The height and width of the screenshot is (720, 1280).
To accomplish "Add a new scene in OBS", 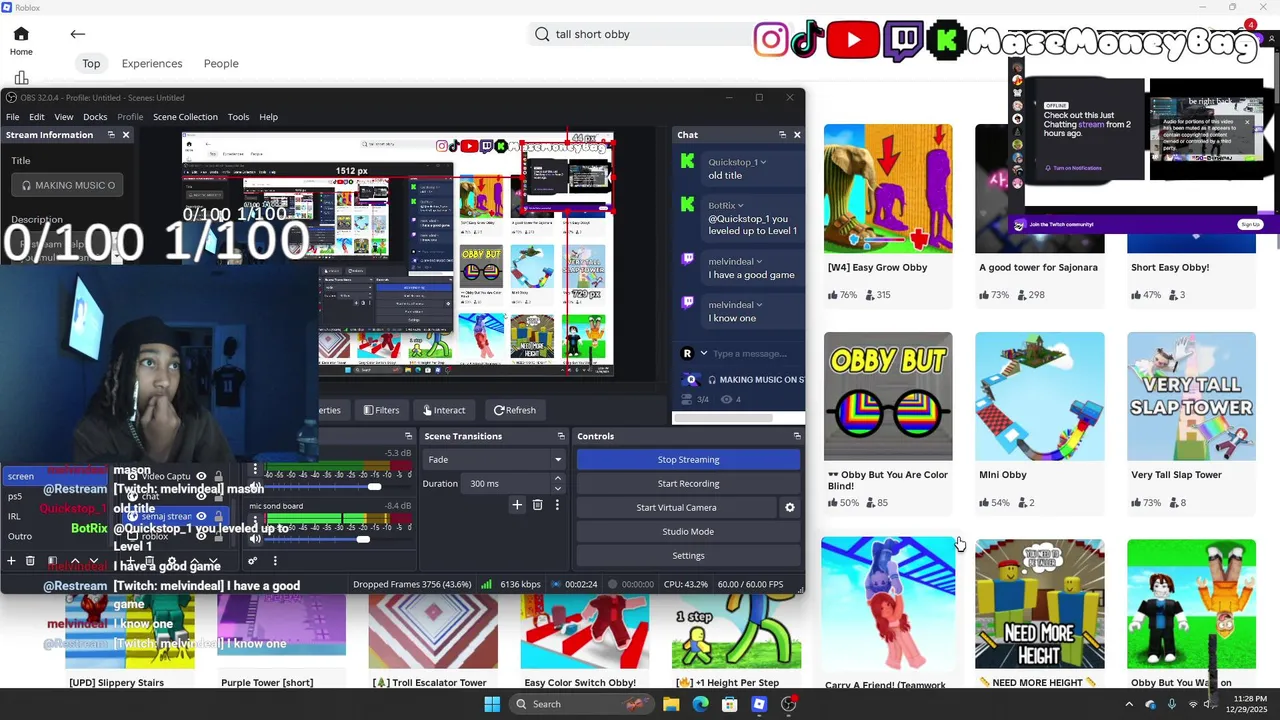I will 11,561.
